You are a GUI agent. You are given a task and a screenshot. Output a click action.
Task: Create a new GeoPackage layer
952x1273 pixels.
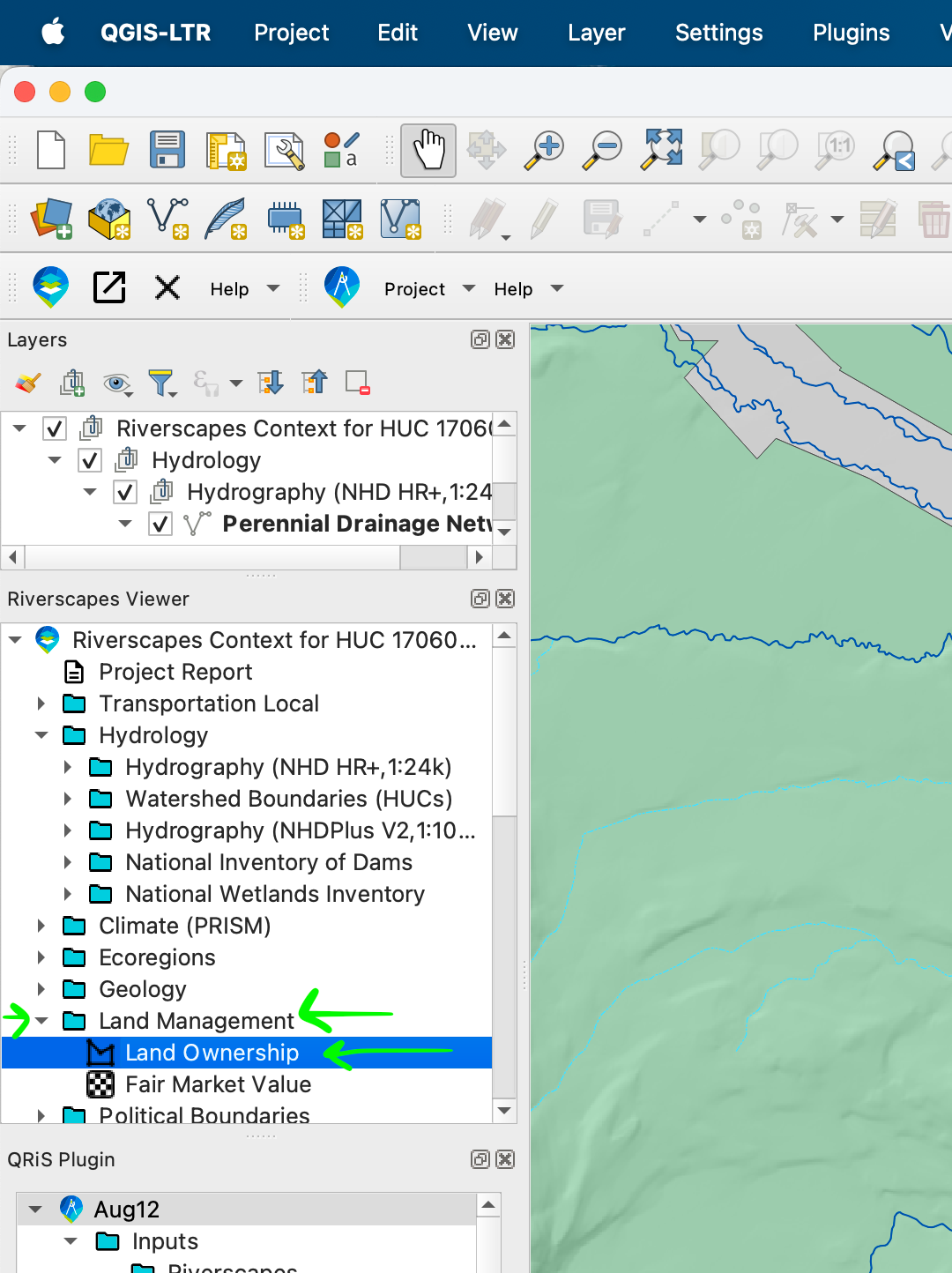[109, 219]
